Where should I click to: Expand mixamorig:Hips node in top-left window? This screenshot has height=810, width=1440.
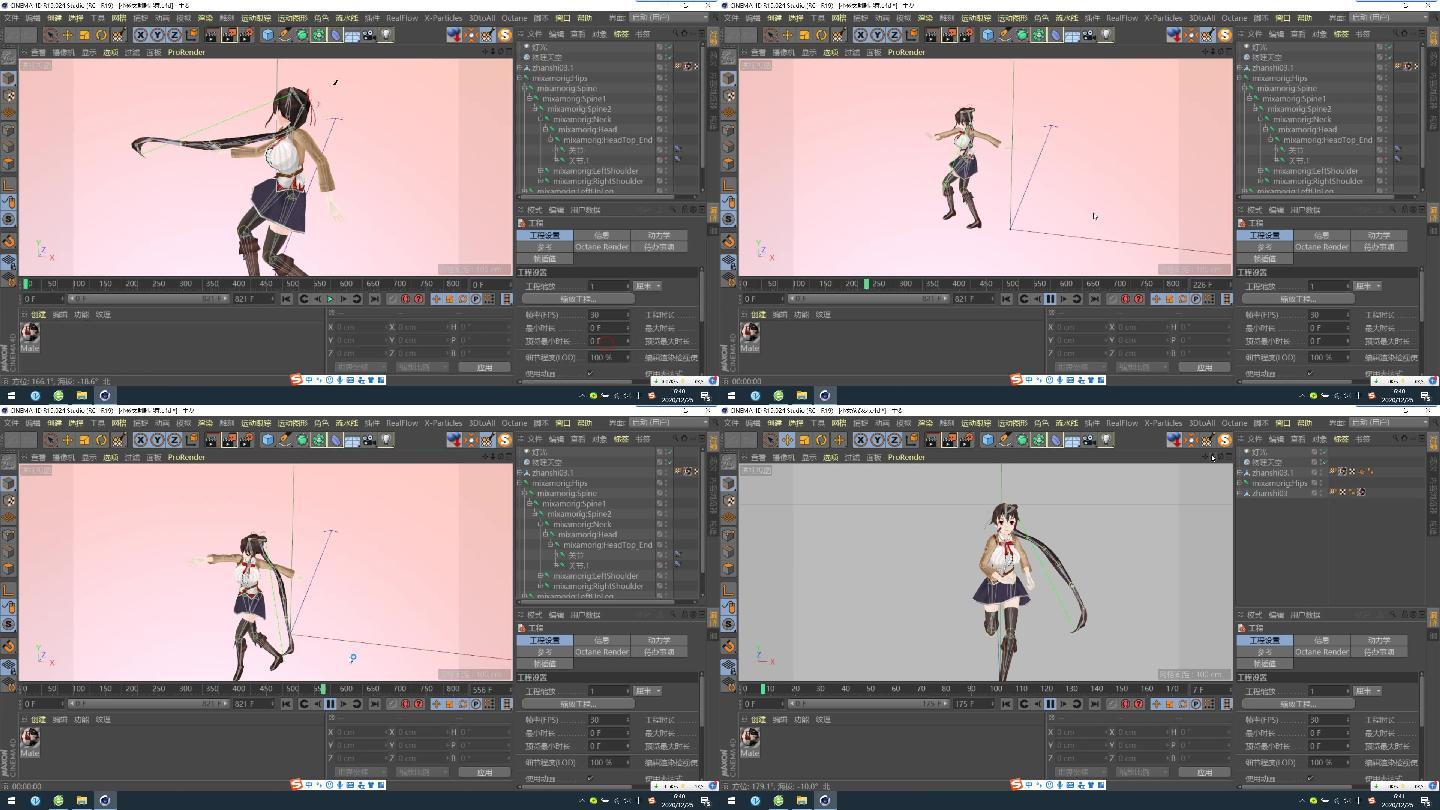[x=521, y=77]
